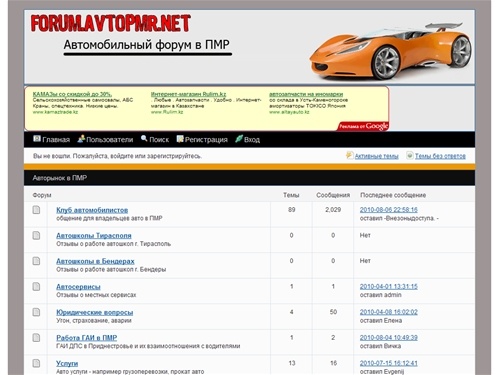Click the registration icon beside Регистрация
Screen dimensions: 500x375
pos(180,139)
